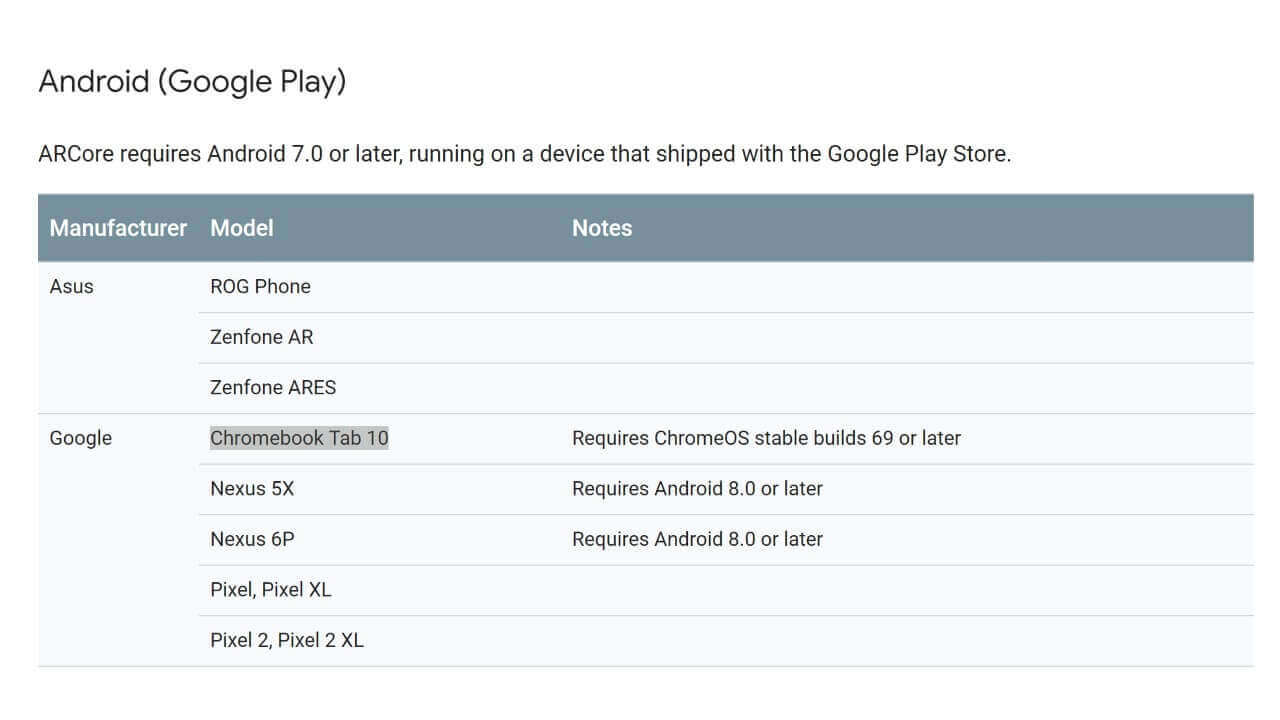This screenshot has height=720, width=1280.
Task: Click the Nexus 6P model entry
Action: (252, 539)
